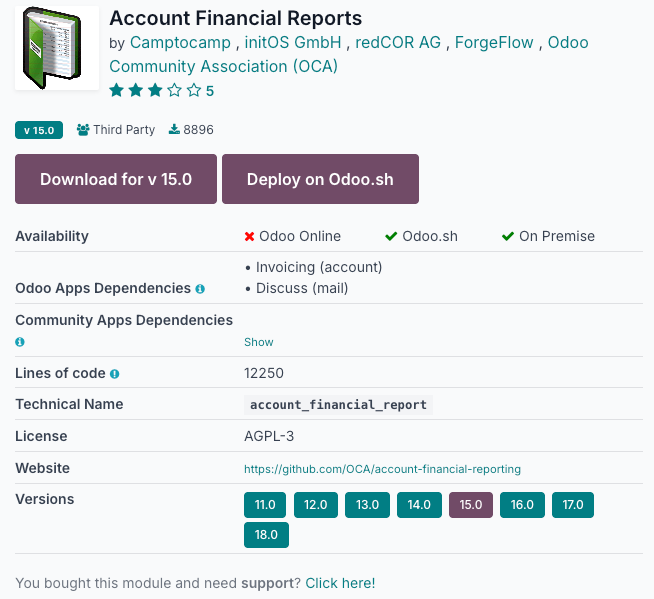Open the redCOR AG author link
Viewport: 654px width, 599px height.
click(398, 43)
